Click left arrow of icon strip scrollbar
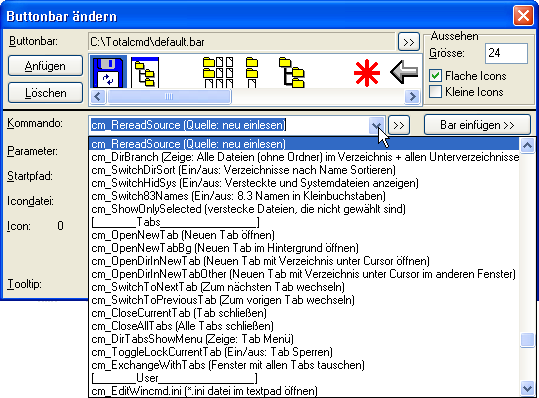Image resolution: width=539 pixels, height=398 pixels. click(98, 97)
